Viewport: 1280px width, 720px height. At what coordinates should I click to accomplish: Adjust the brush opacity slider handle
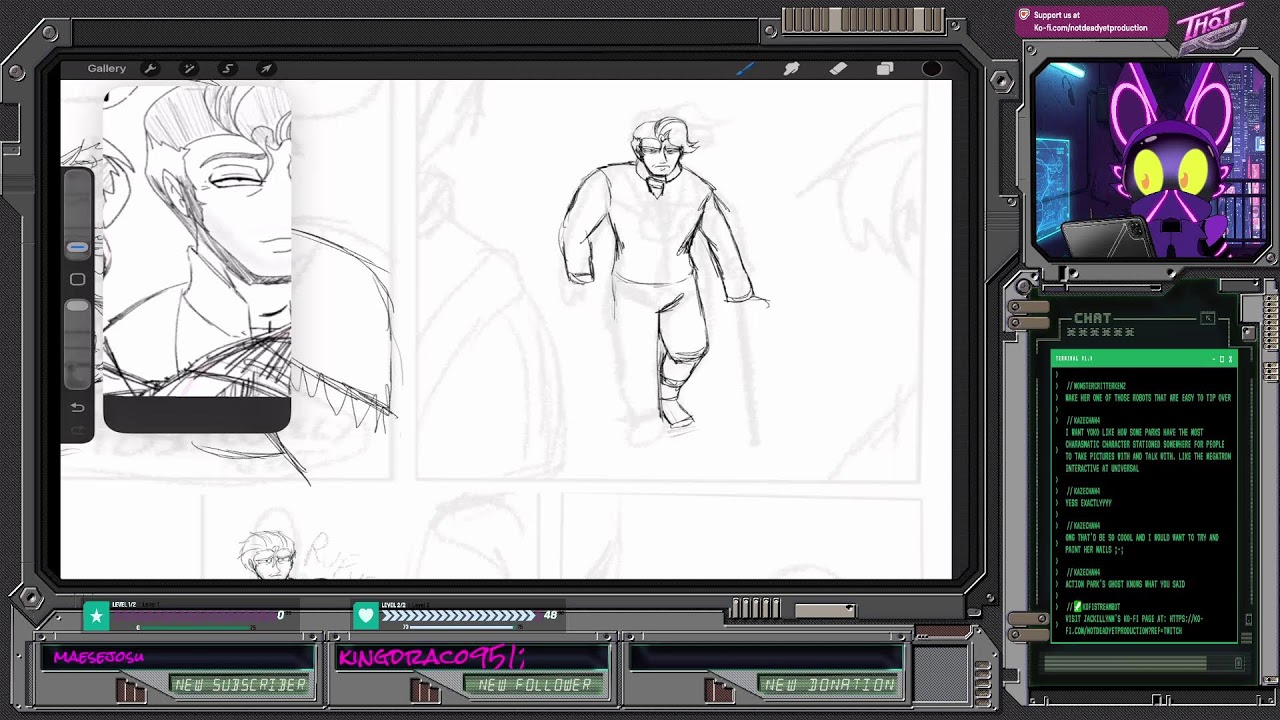(x=77, y=305)
